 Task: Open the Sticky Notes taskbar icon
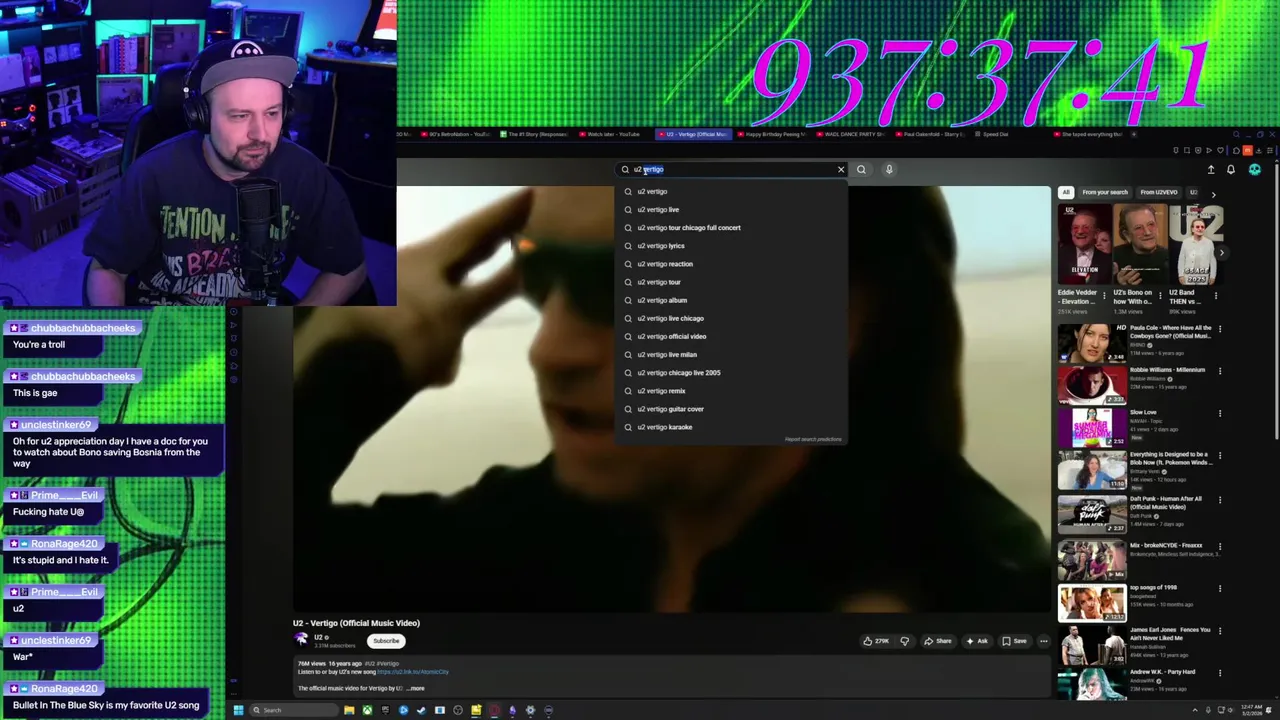476,710
